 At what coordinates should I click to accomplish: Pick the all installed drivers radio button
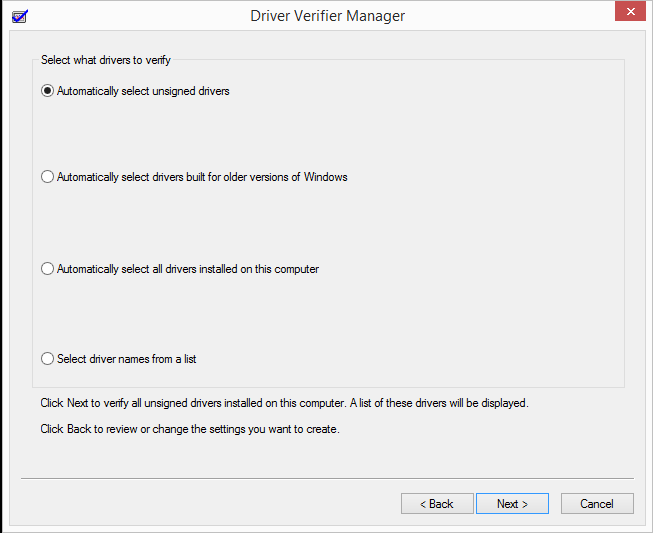47,269
